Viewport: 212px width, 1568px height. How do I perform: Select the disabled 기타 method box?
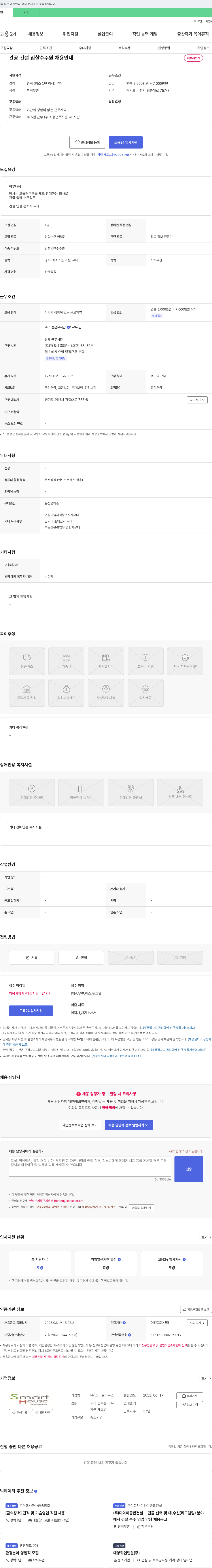coord(180,958)
